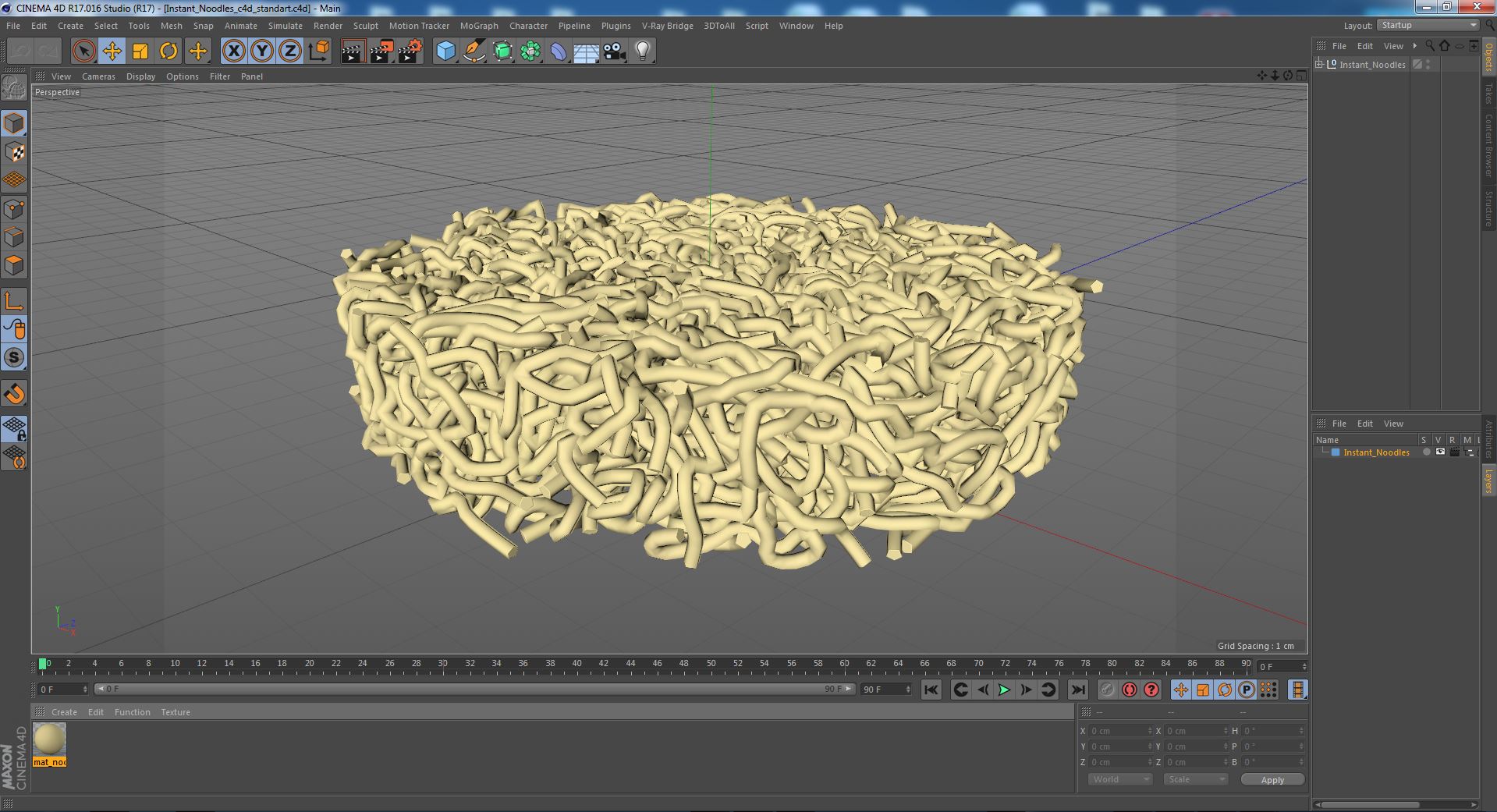Open the World coordinate dropdown
The image size is (1497, 812).
click(1120, 779)
